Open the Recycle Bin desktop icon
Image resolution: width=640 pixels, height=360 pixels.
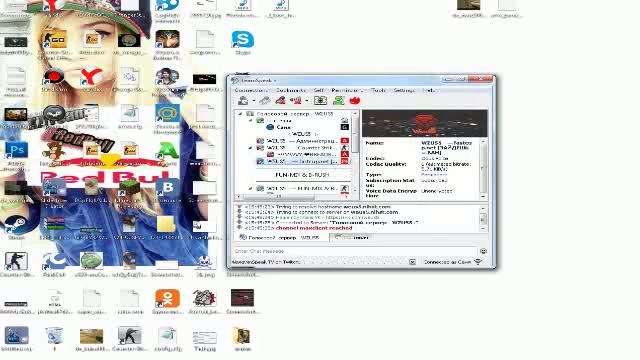[x=54, y=339]
